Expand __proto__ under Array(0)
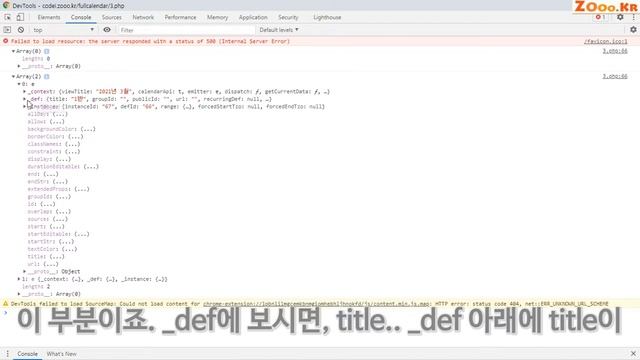Screen dimensions: 640x360 pyautogui.click(x=19, y=66)
